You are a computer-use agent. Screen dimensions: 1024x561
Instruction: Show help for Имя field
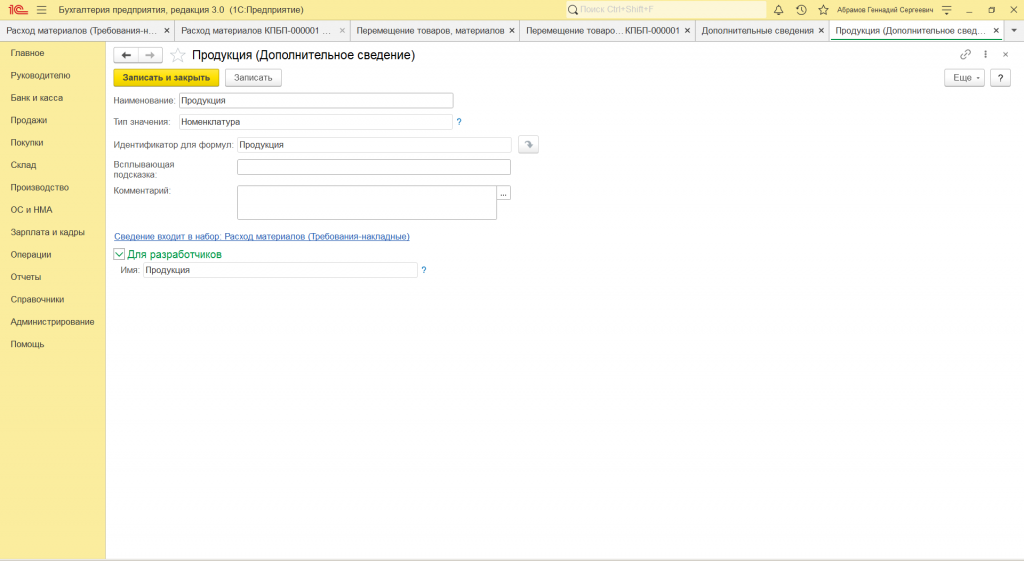coord(424,270)
